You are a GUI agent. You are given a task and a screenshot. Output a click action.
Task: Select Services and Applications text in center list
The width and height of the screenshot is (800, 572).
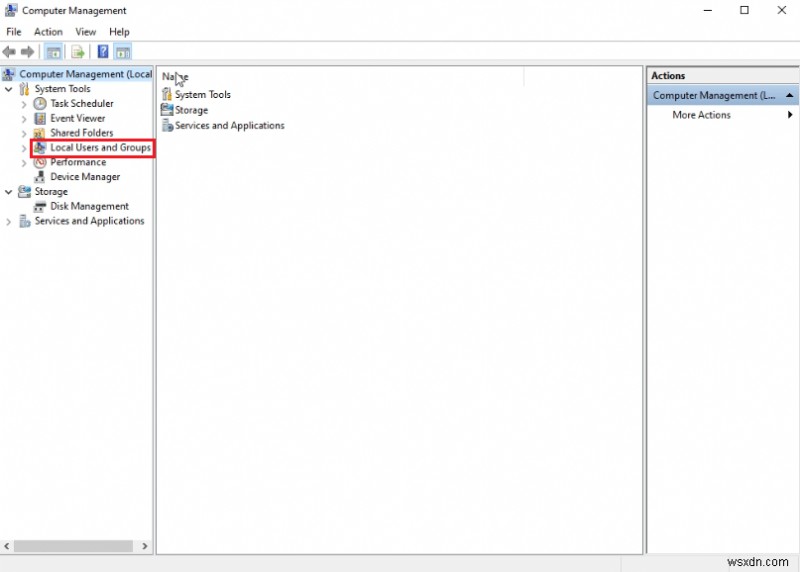[230, 126]
